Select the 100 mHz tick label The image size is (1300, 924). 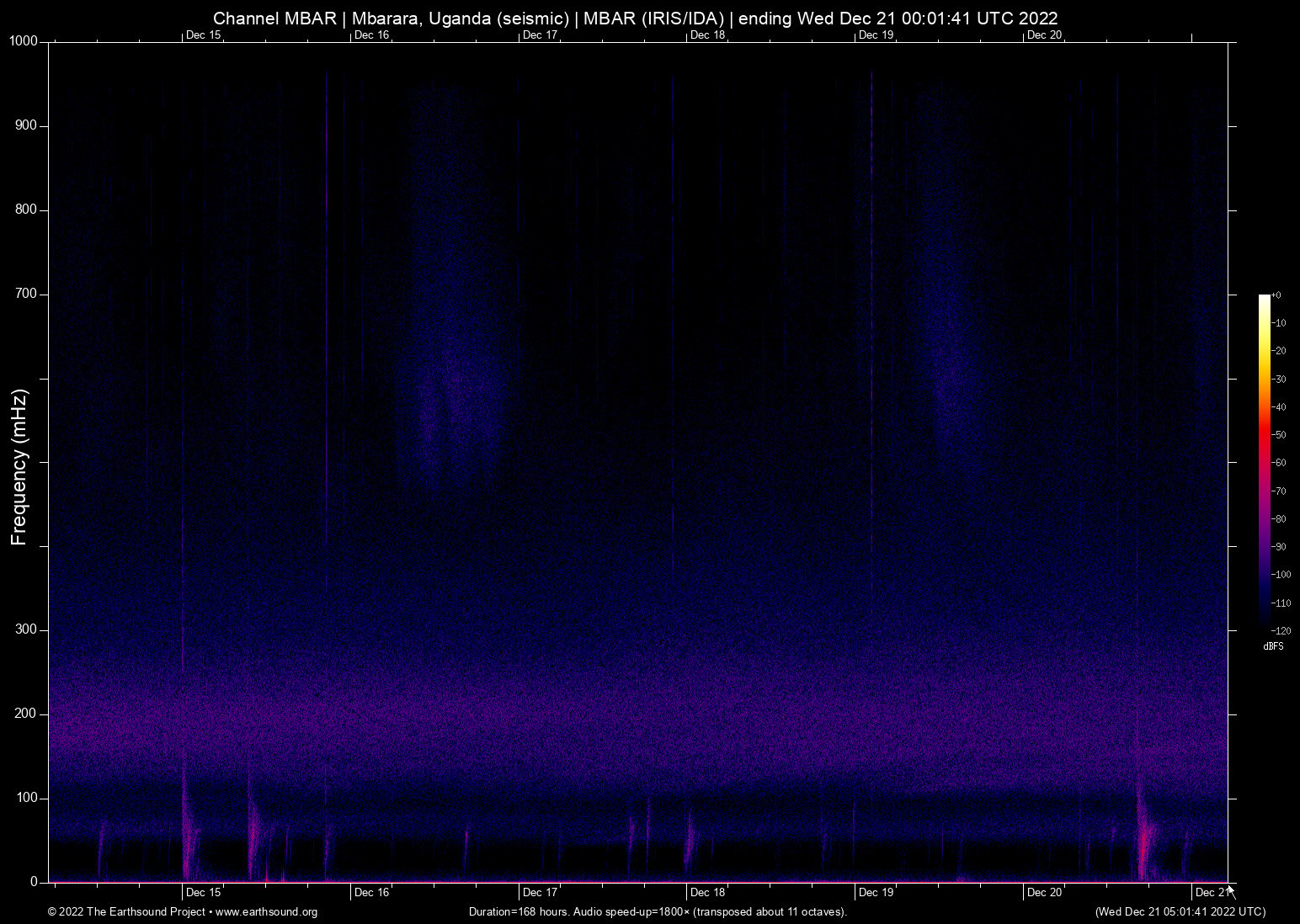click(27, 798)
